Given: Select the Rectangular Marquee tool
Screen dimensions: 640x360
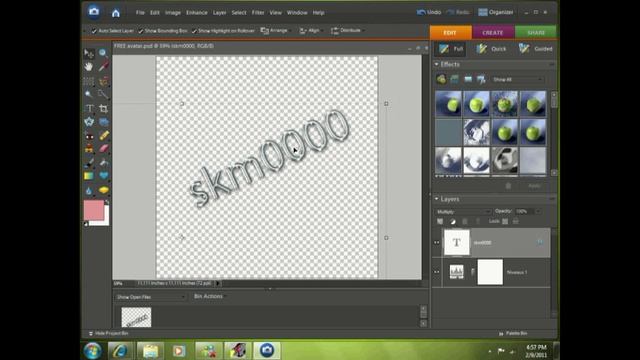Looking at the screenshot, I should pyautogui.click(x=89, y=81).
